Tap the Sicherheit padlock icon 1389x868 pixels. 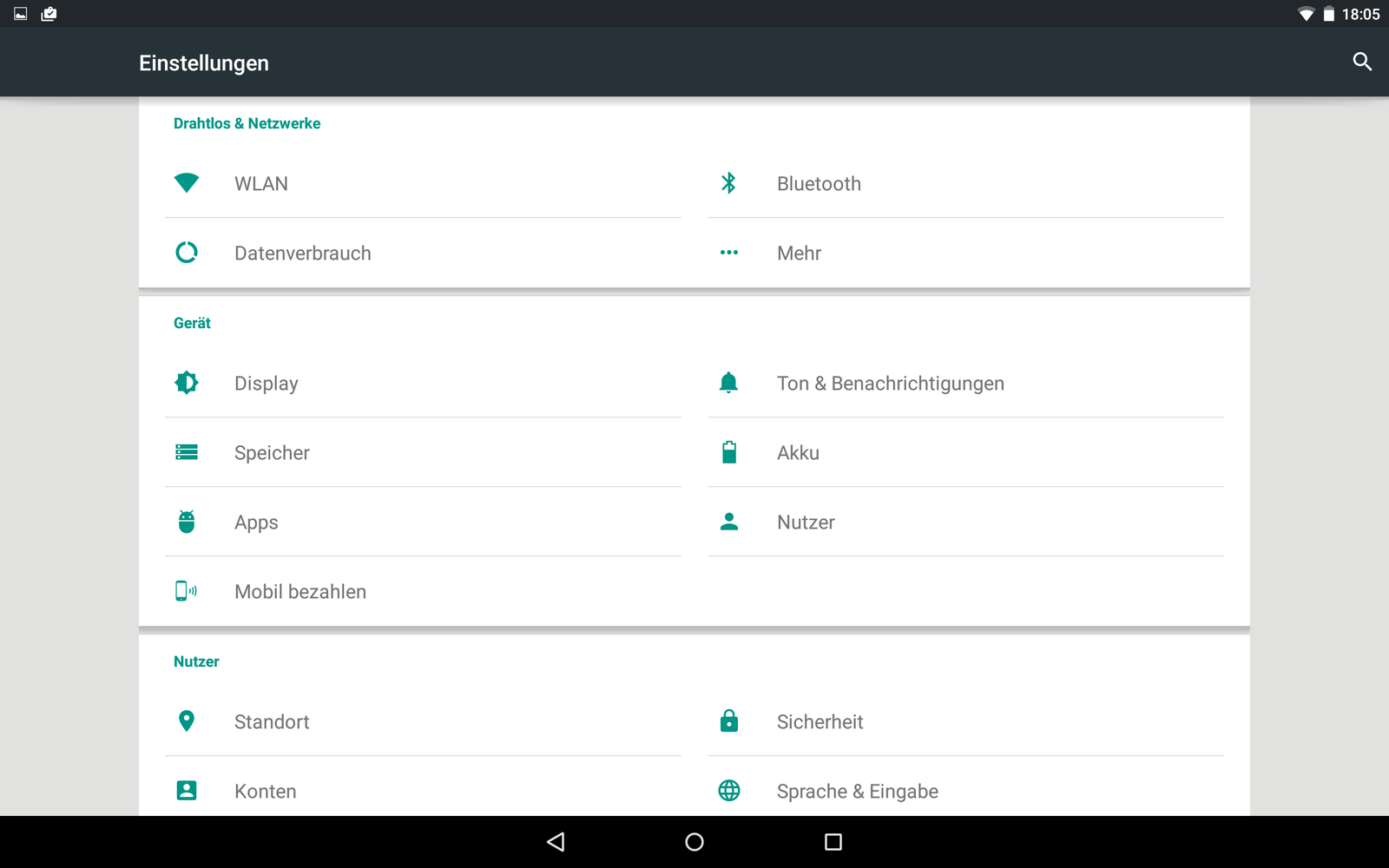tap(728, 720)
